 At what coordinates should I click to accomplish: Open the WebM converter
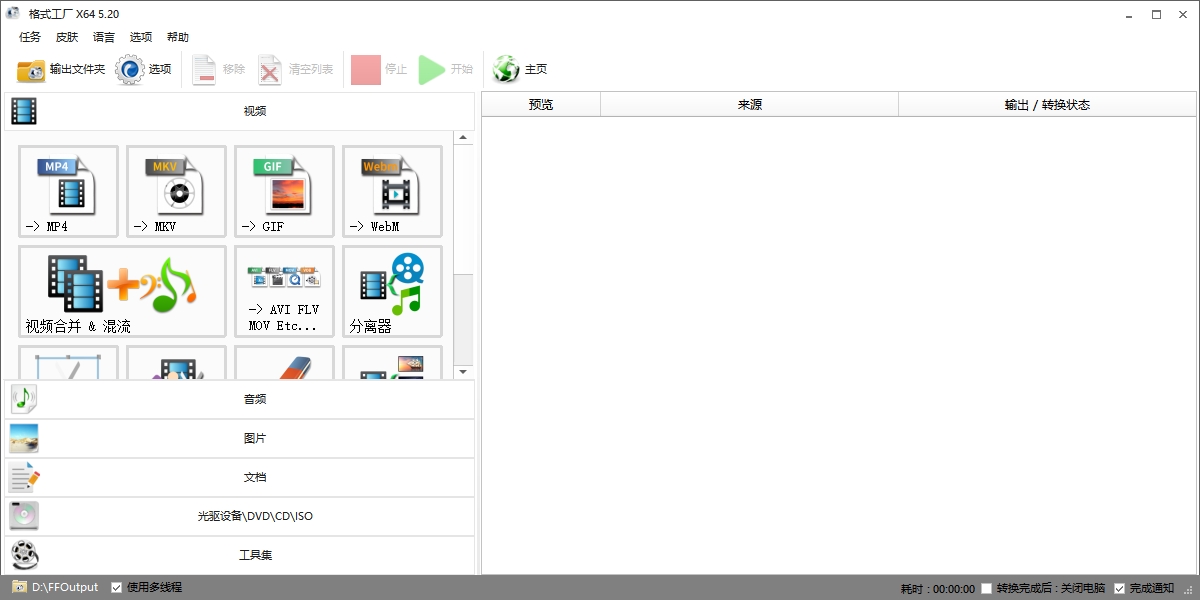tap(392, 192)
